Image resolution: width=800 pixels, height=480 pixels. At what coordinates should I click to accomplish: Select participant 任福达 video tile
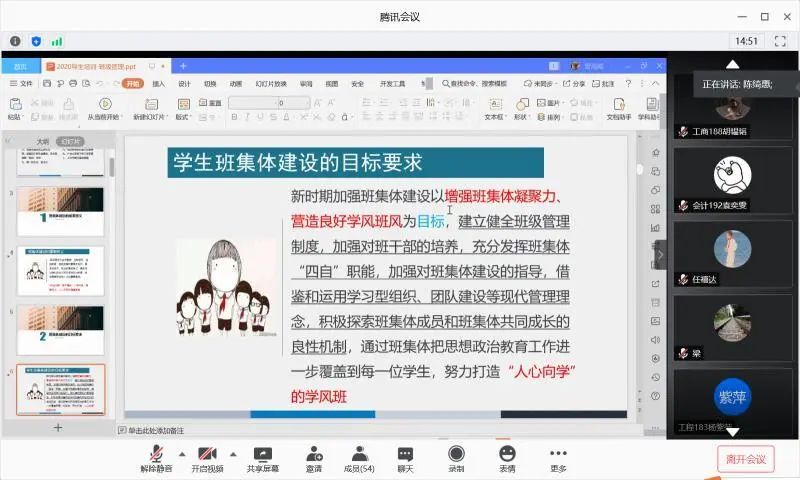click(732, 255)
